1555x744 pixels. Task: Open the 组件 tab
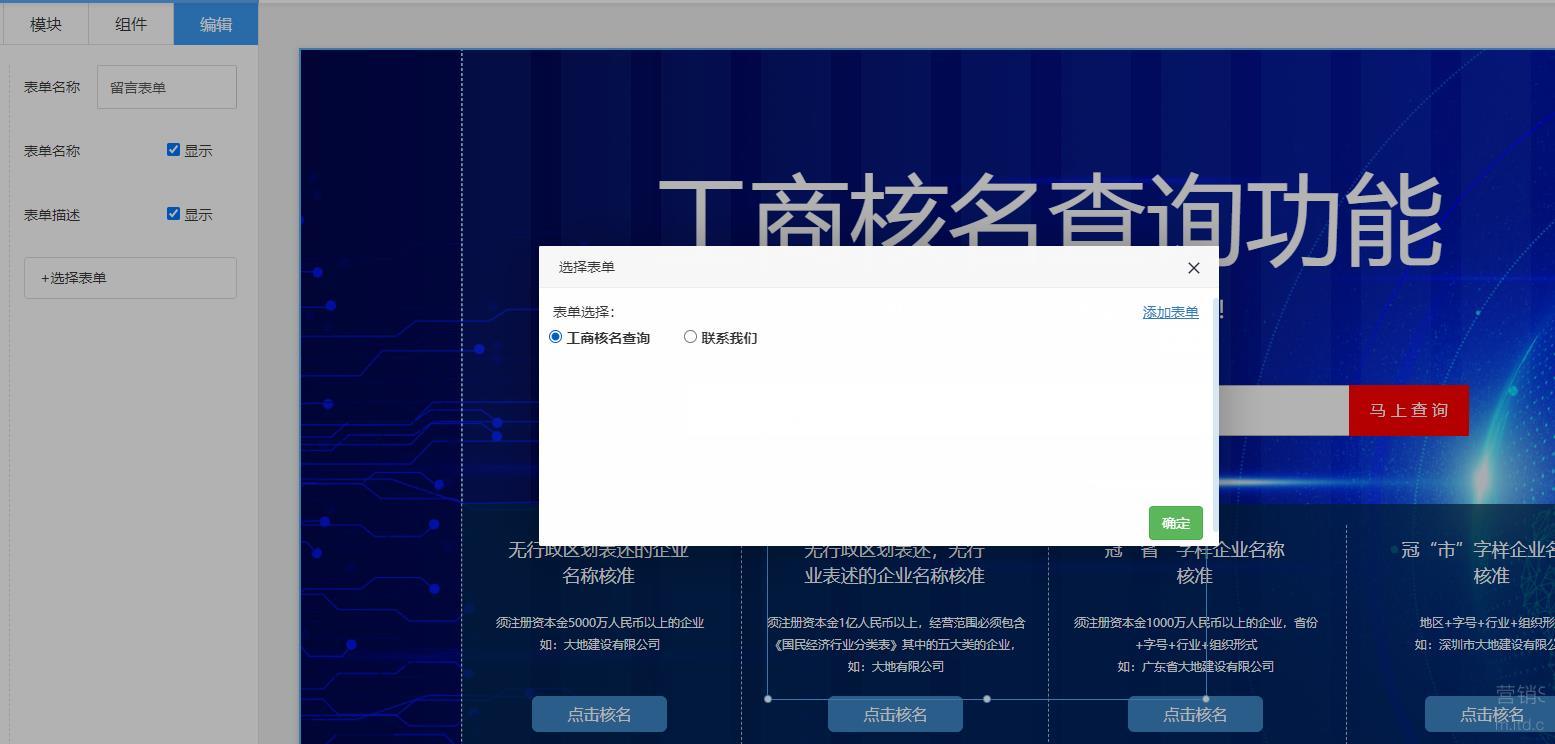coord(131,24)
